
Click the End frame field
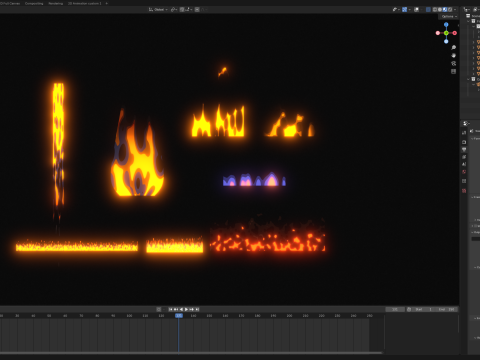point(446,309)
